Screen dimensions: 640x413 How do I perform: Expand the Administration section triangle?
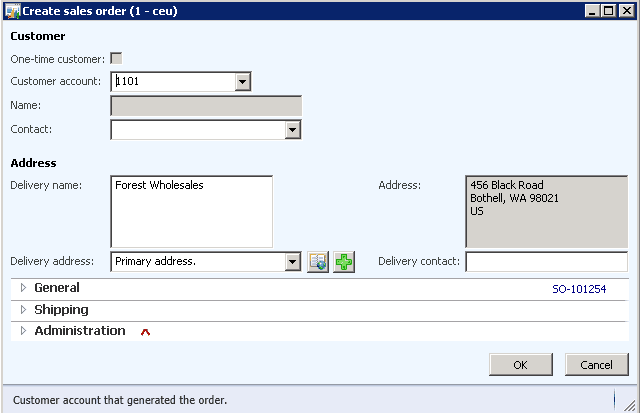coord(23,331)
